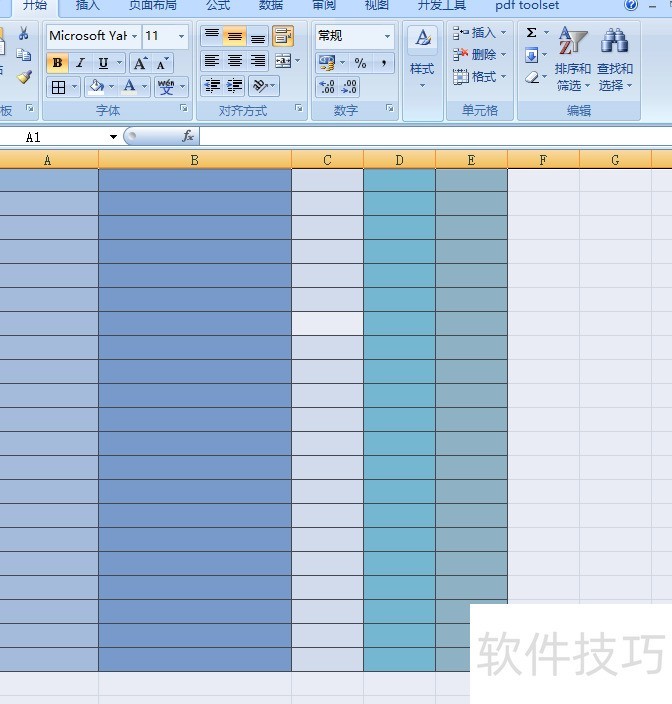This screenshot has width=672, height=704.
Task: Click 插入 insert cells button
Action: click(479, 33)
